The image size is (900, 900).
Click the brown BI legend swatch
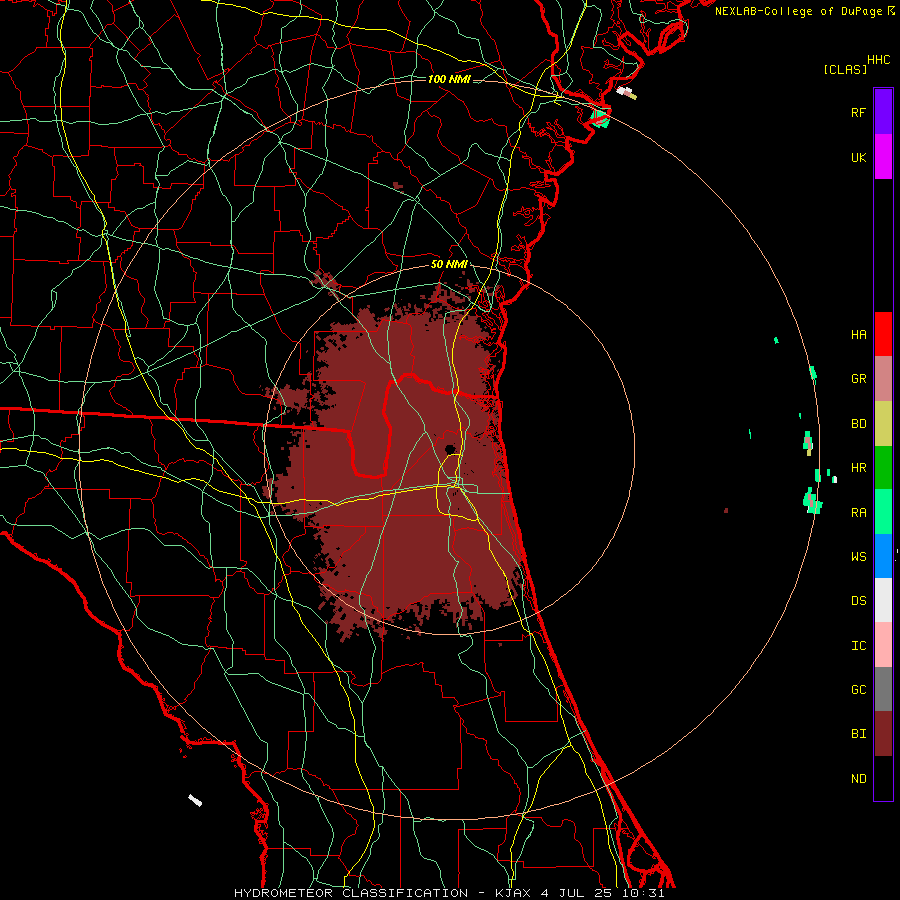(x=883, y=734)
